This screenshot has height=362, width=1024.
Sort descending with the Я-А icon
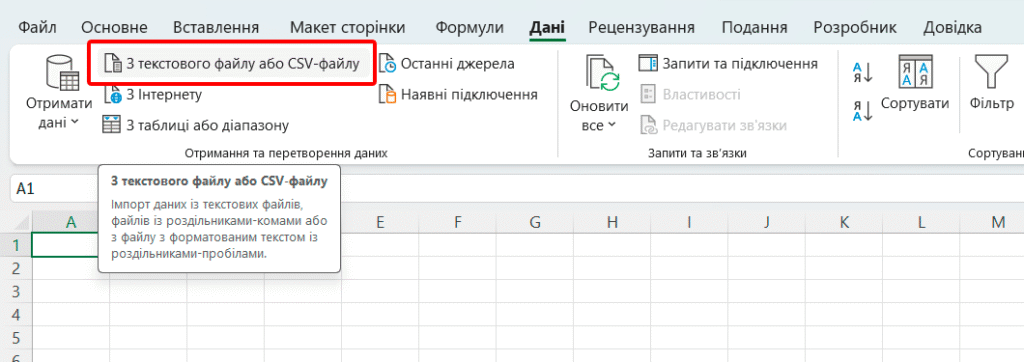pos(862,110)
